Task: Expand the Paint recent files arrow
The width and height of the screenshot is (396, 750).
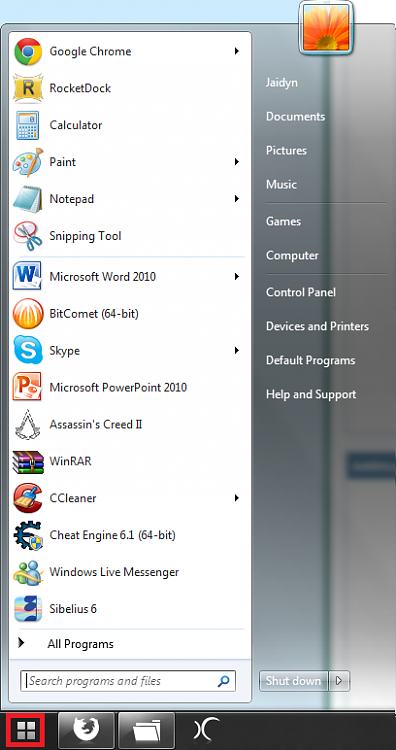Action: 237,162
